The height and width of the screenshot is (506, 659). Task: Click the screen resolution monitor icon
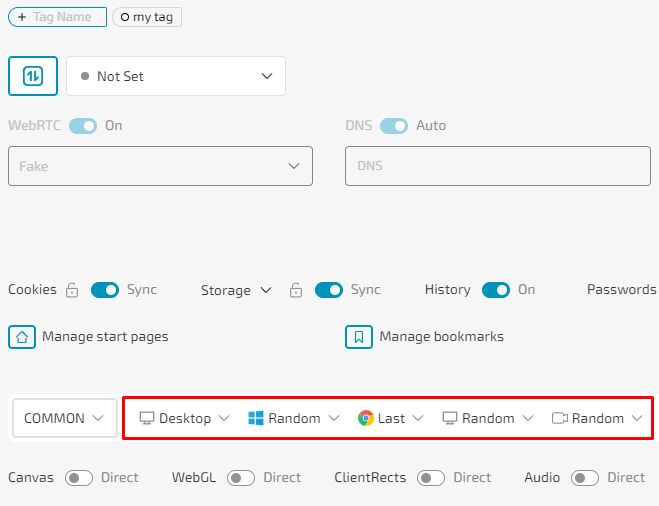tap(450, 418)
